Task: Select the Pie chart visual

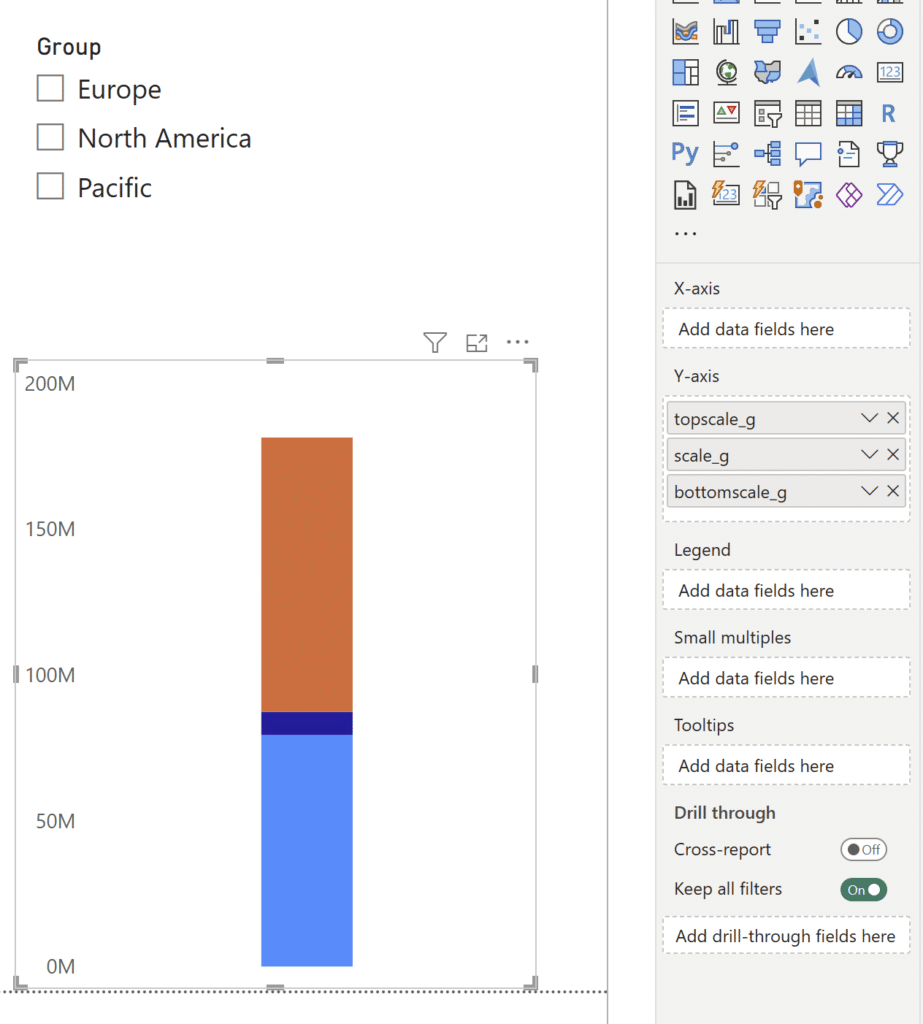Action: (847, 31)
